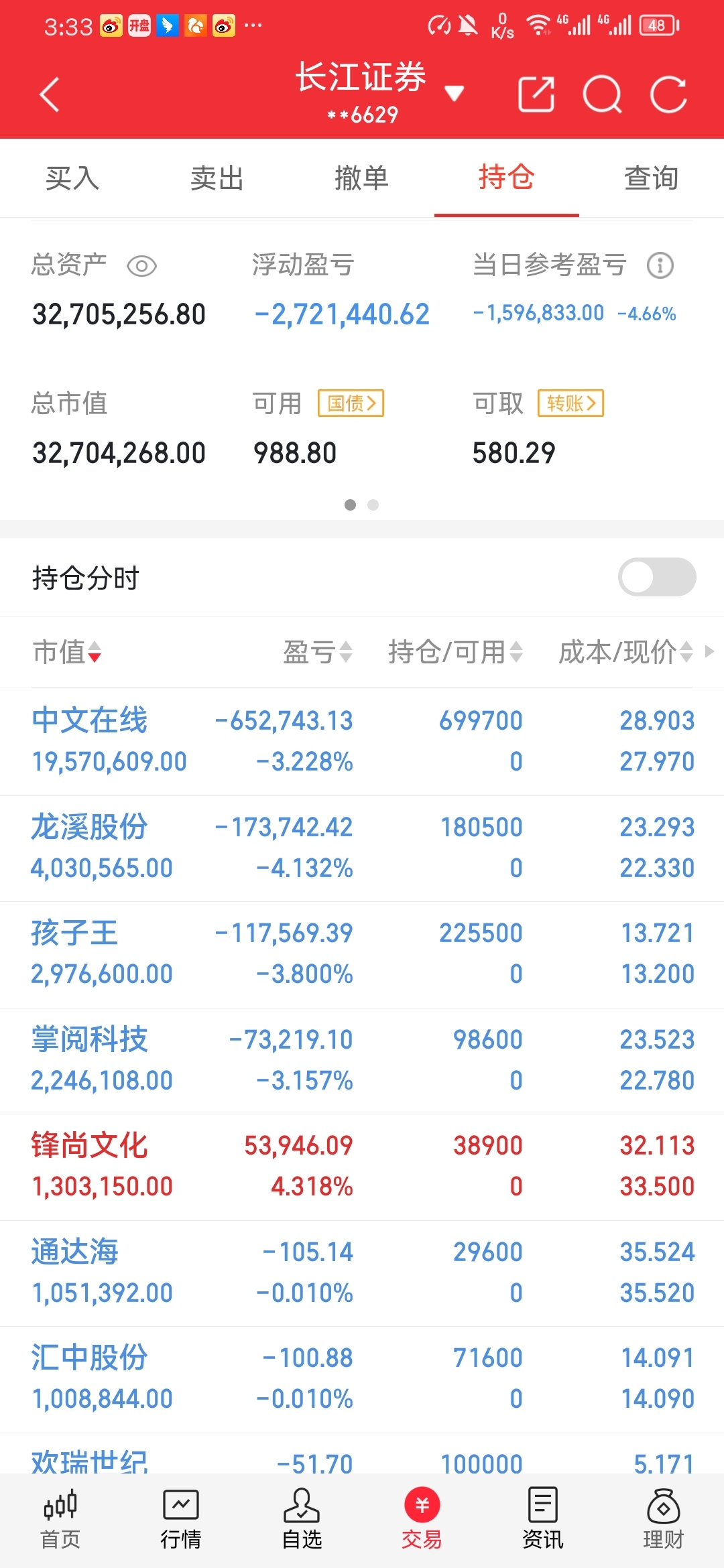The height and width of the screenshot is (1568, 724).
Task: Open 理财 money bag icon
Action: (x=664, y=1519)
